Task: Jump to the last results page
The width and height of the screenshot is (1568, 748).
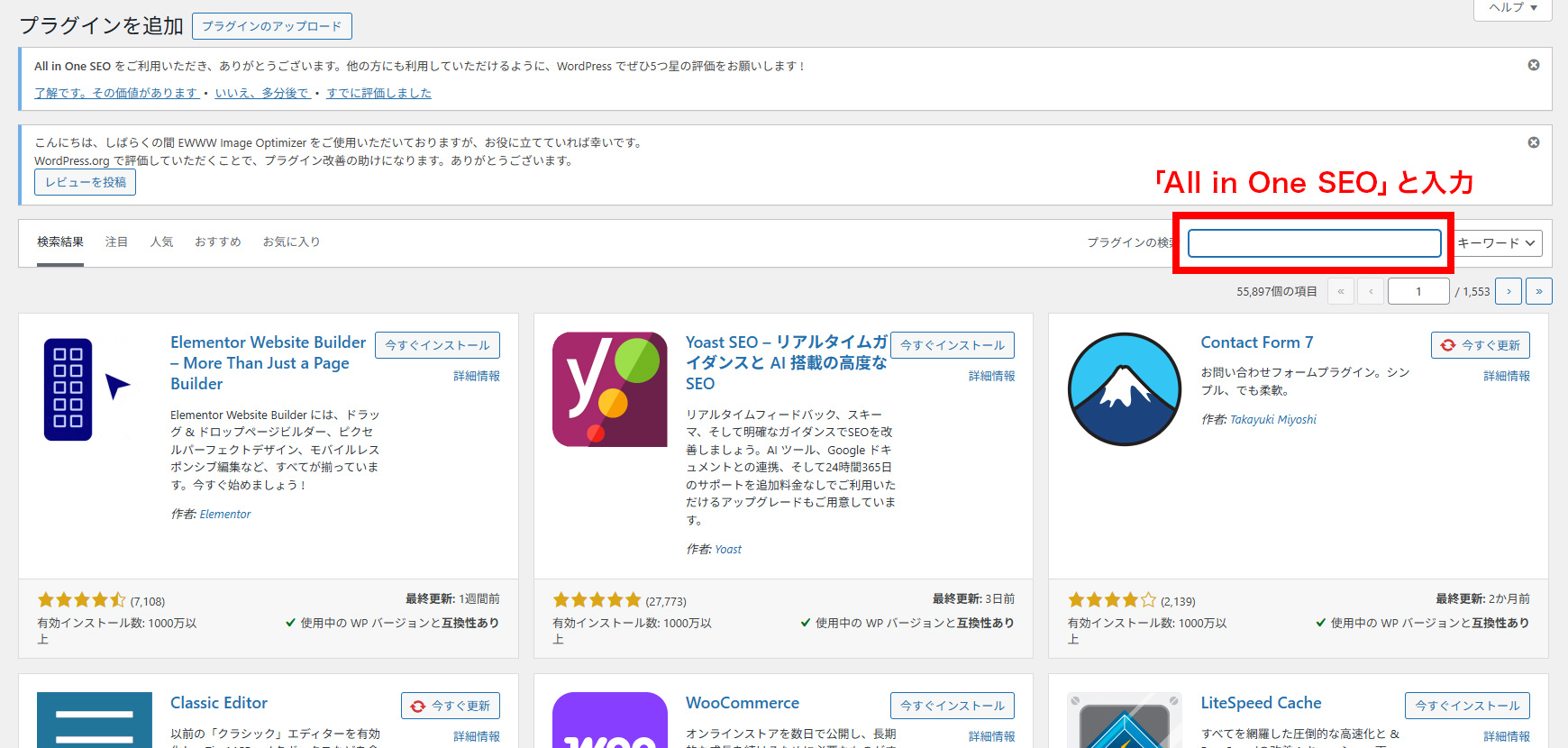Action: click(x=1539, y=291)
